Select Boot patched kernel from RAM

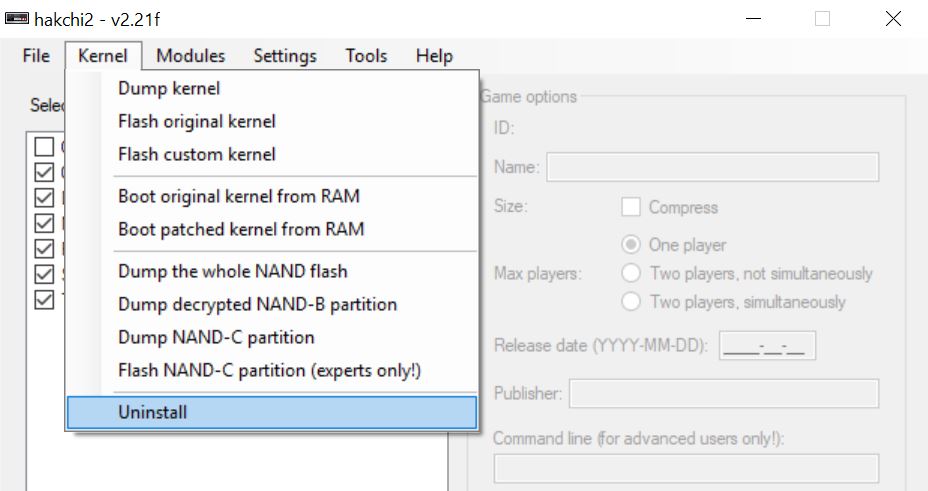272,229
